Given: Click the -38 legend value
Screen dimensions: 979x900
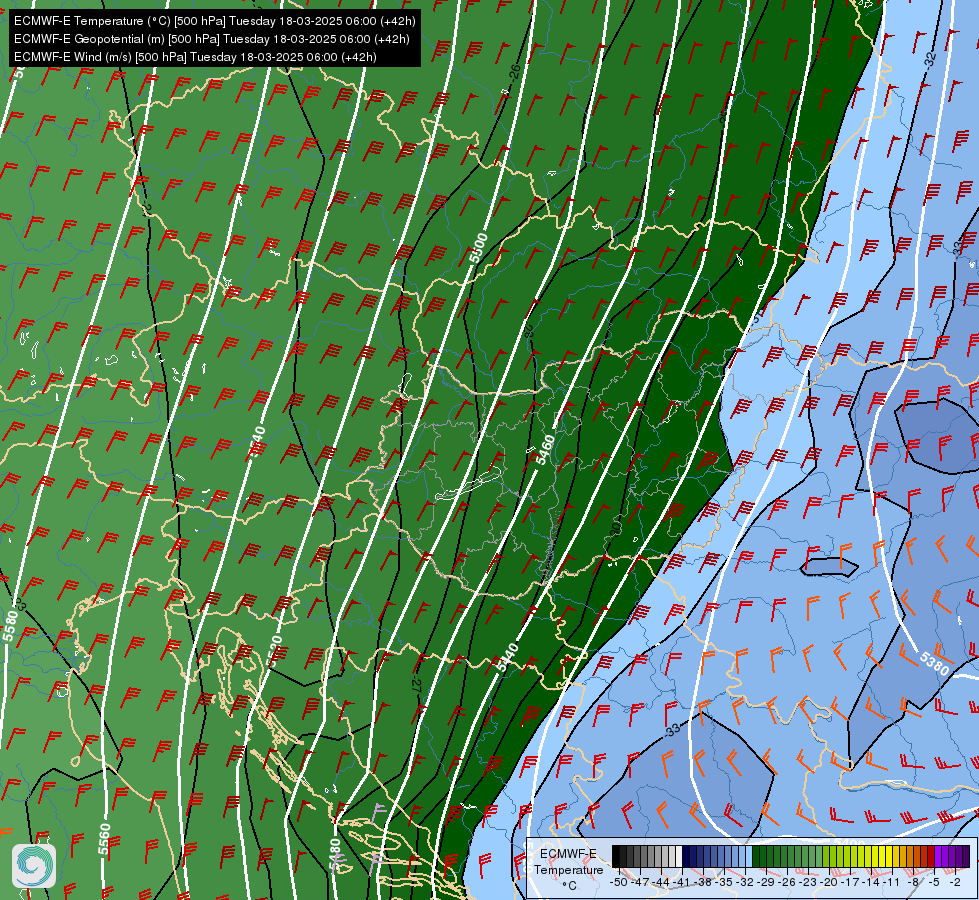Looking at the screenshot, I should pyautogui.click(x=702, y=882).
